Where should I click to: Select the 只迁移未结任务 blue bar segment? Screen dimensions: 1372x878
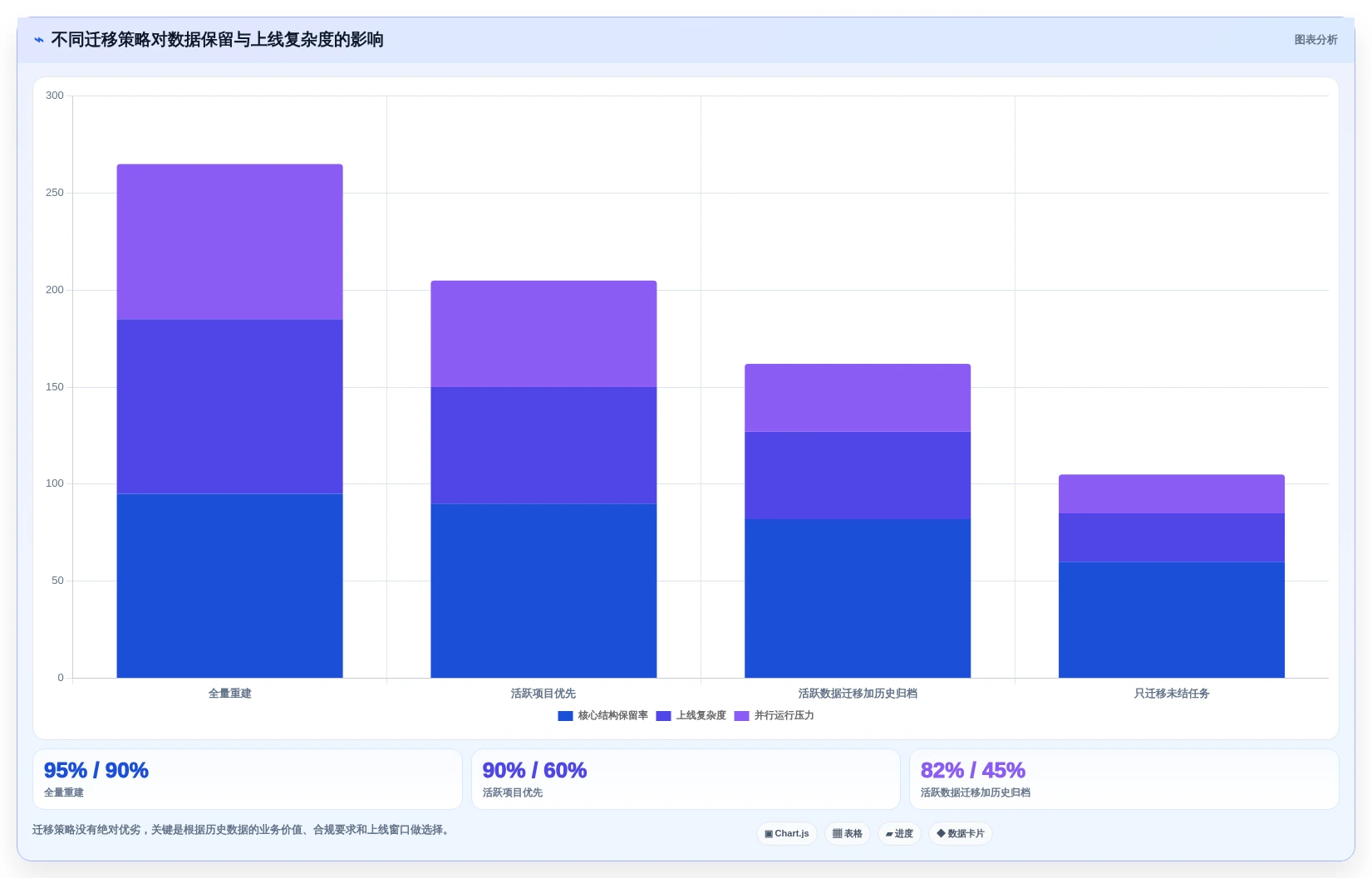tap(1172, 620)
